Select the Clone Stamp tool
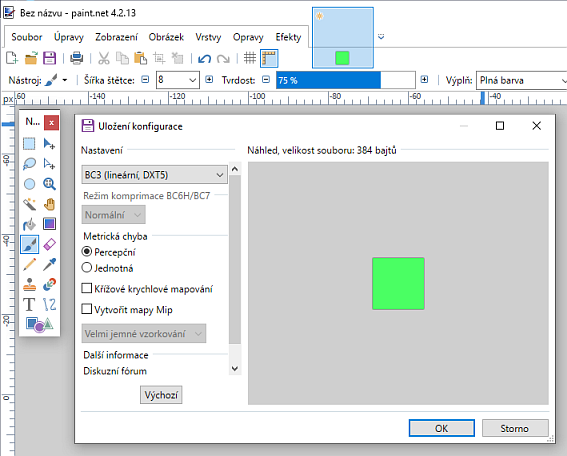This screenshot has width=567, height=456. (29, 285)
